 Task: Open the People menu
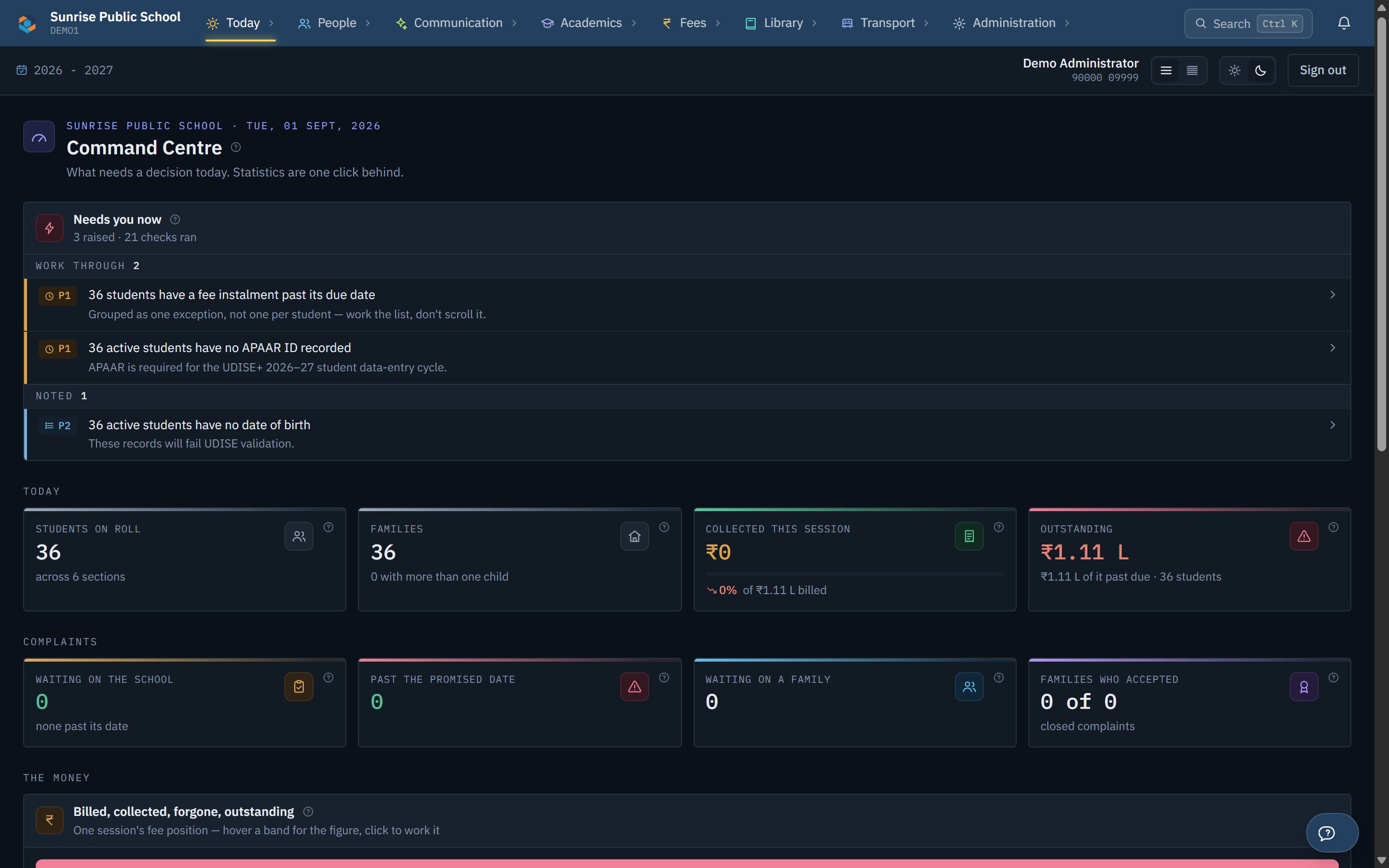334,23
